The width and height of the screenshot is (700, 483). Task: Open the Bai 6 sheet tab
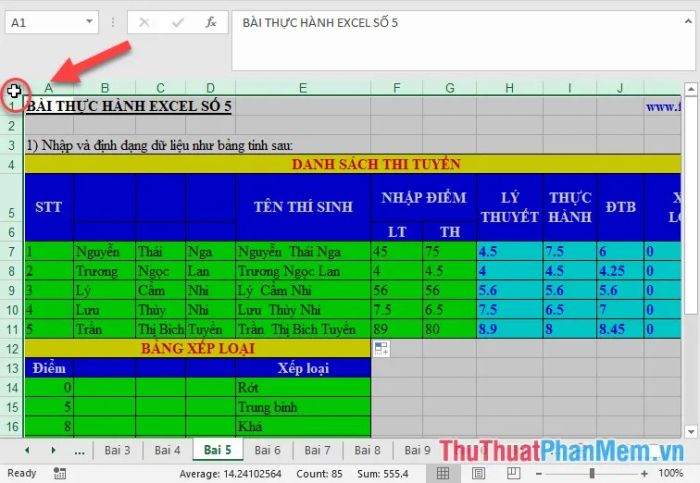click(267, 450)
